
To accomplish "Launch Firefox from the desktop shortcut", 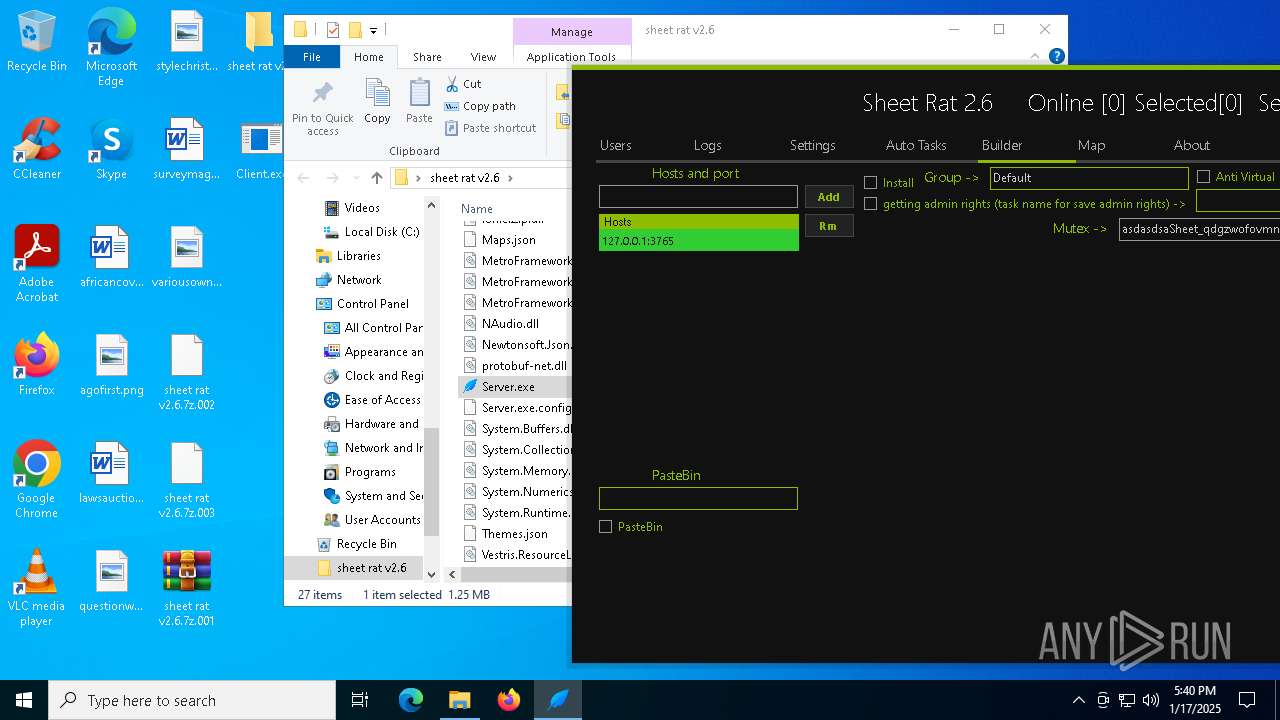I will coord(37,364).
